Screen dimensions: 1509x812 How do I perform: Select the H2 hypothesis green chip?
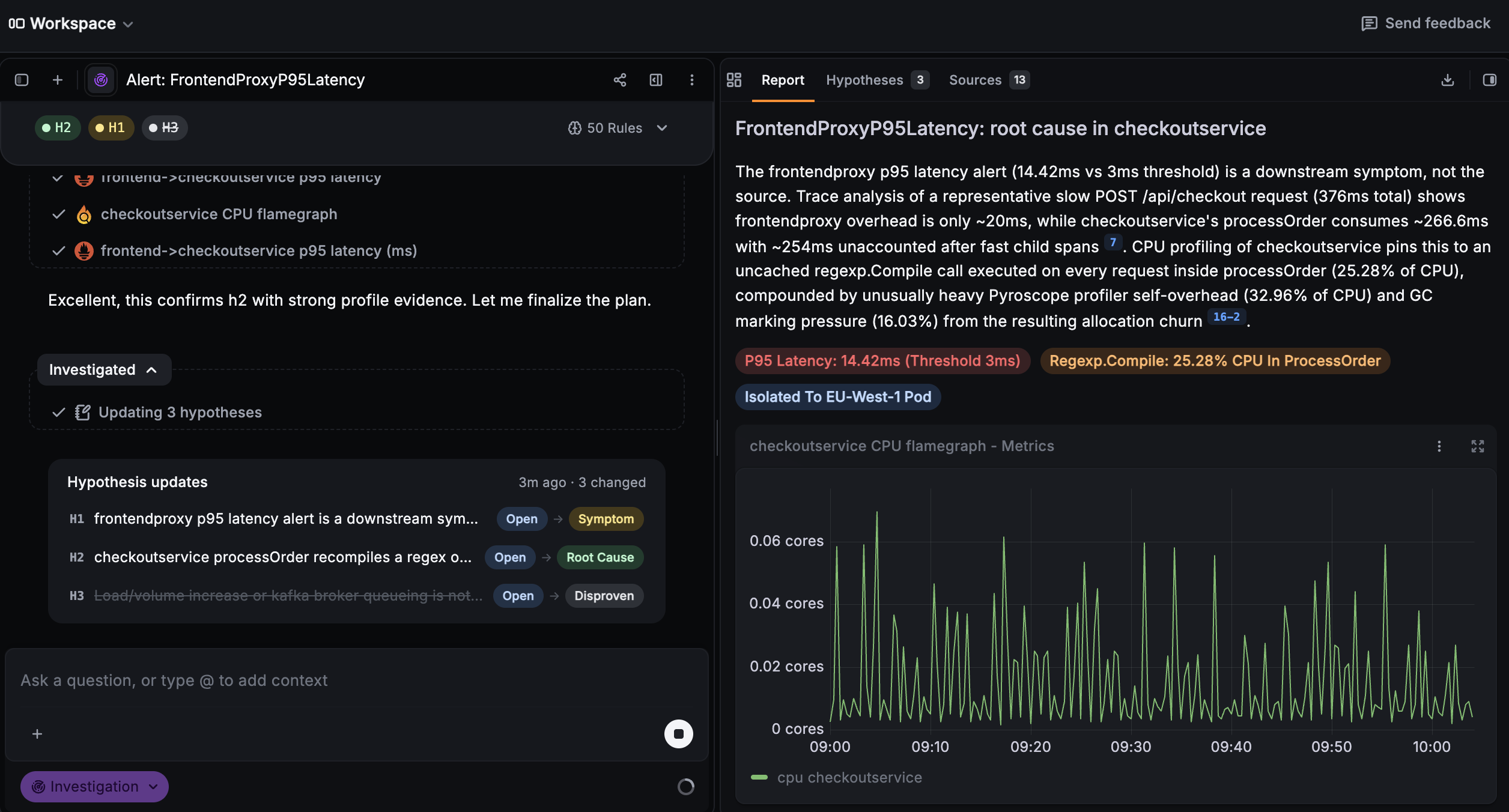57,128
